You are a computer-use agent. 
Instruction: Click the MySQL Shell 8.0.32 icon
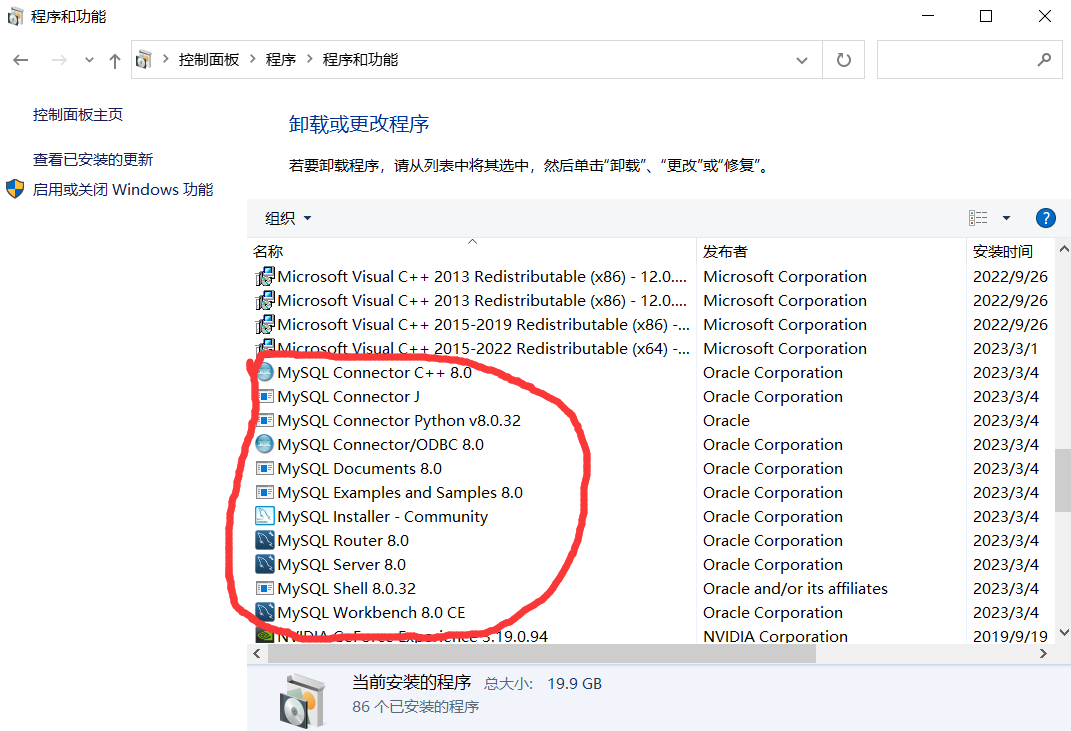click(265, 588)
